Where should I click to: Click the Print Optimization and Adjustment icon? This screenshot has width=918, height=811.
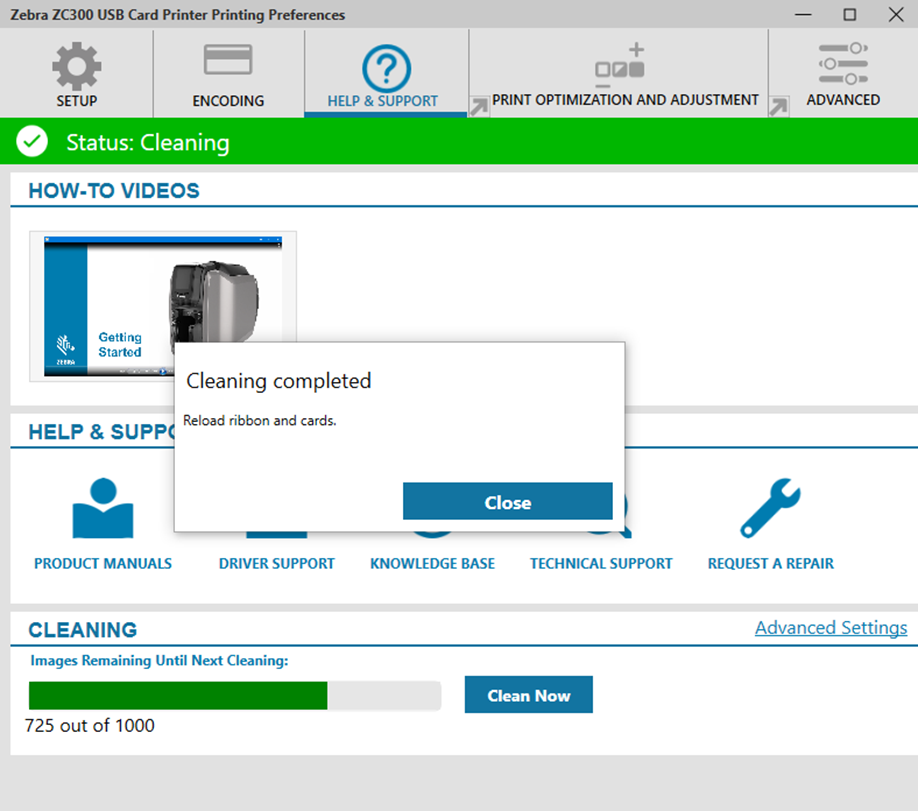point(622,64)
